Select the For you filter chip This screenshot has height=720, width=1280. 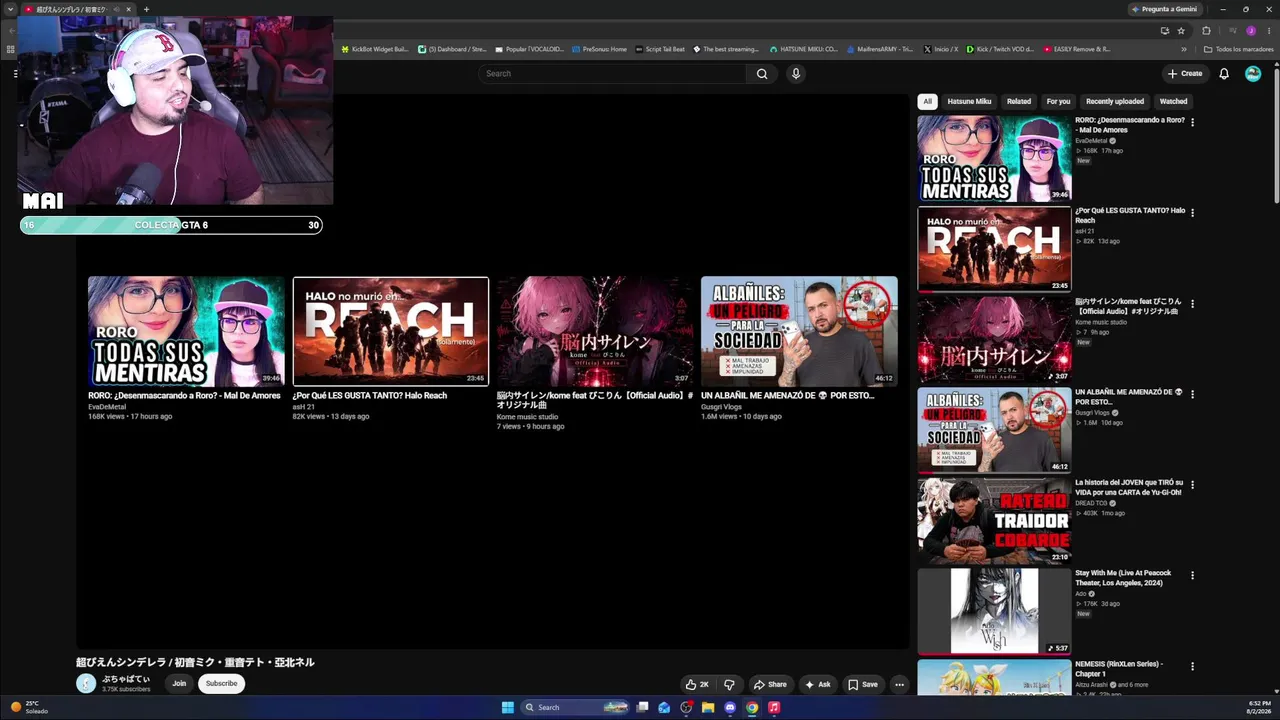[1058, 101]
